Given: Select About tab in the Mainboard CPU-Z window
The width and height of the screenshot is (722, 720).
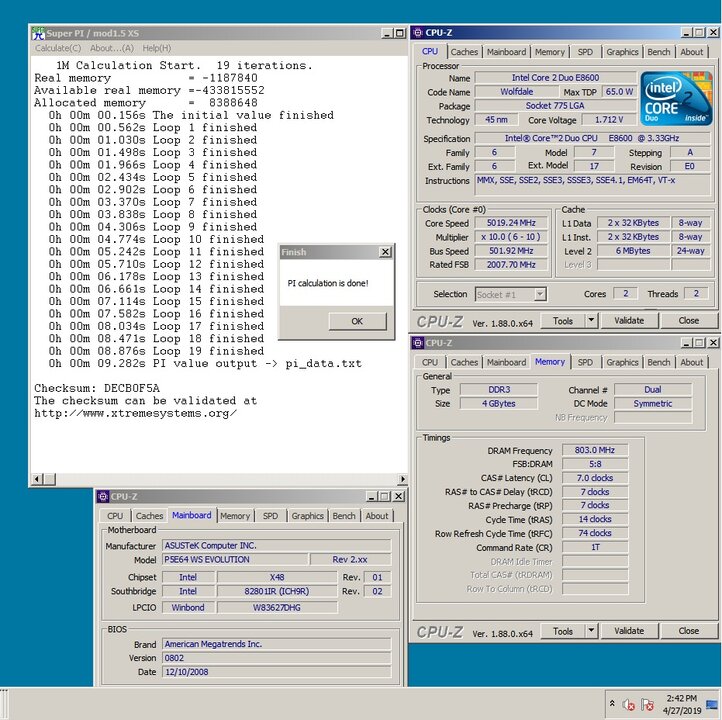Looking at the screenshot, I should (377, 516).
